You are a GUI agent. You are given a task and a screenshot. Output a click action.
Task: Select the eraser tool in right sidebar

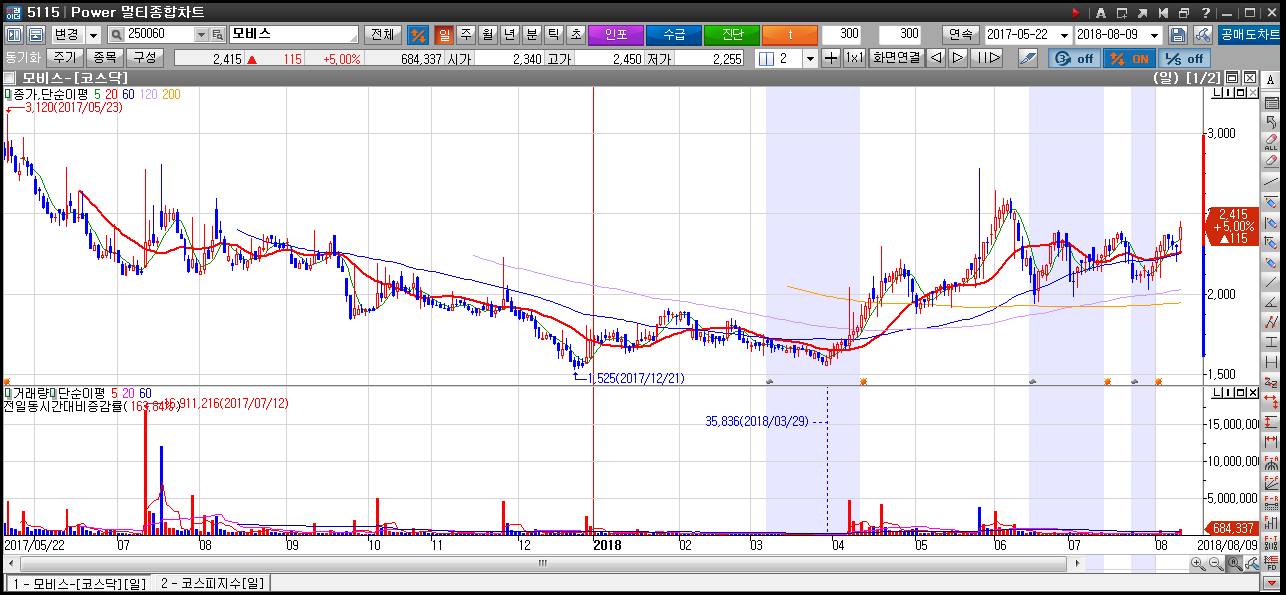(1271, 160)
